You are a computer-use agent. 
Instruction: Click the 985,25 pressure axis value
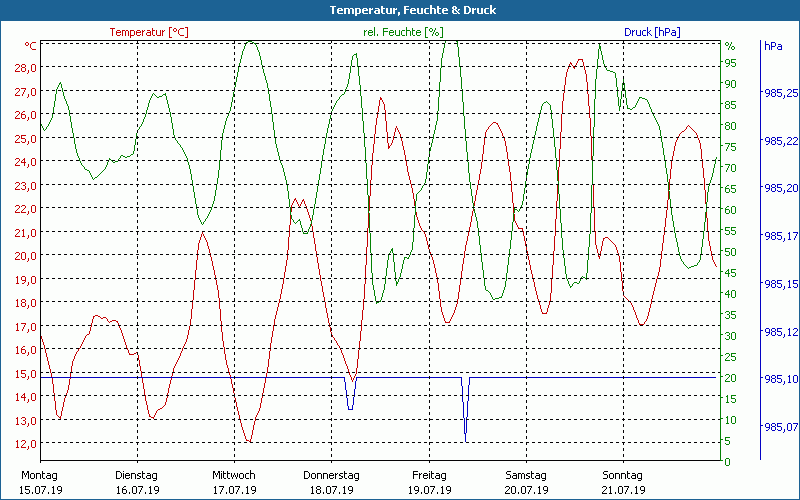(x=780, y=94)
